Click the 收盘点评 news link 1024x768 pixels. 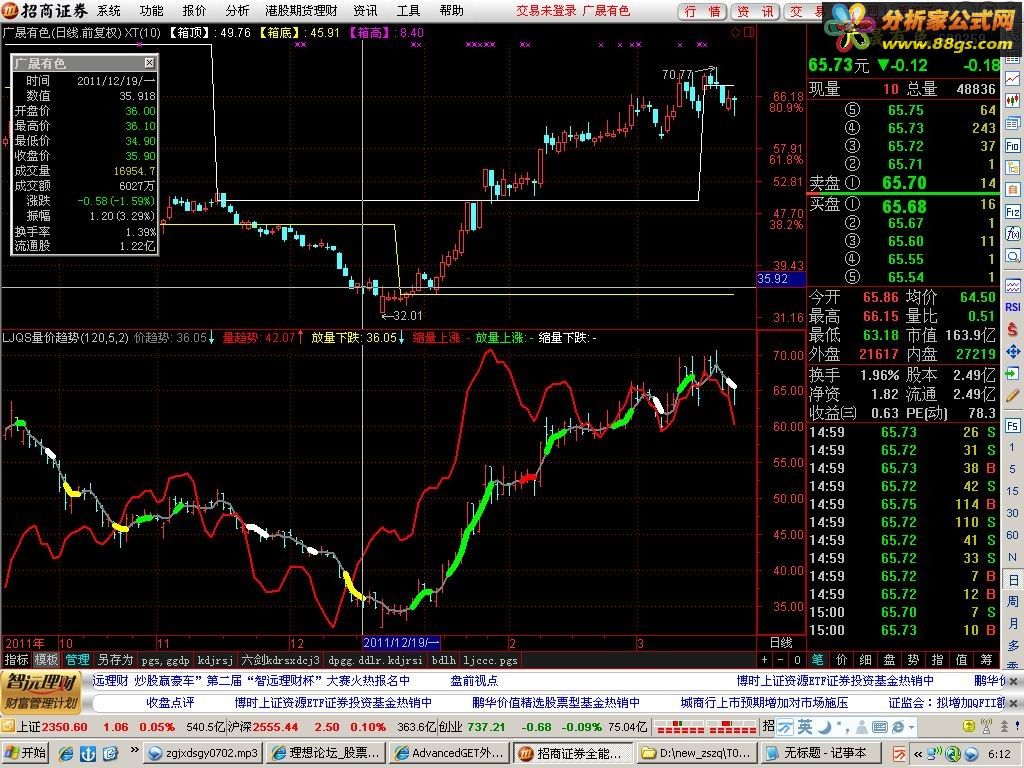tap(170, 703)
